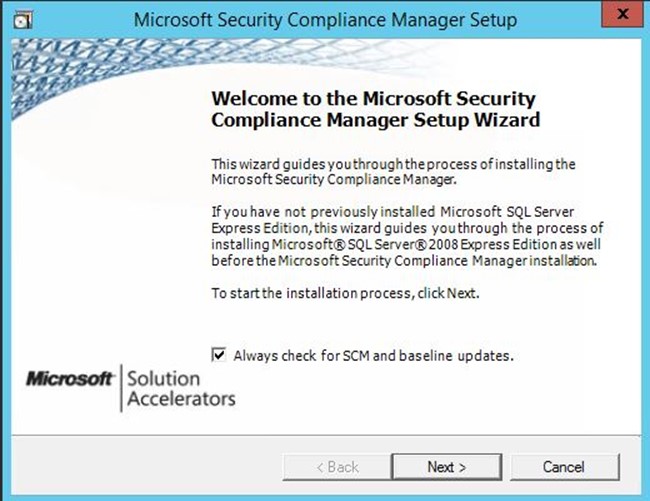Click the 'Microsoft Security Compliance Manager.' sentence

coord(334,180)
